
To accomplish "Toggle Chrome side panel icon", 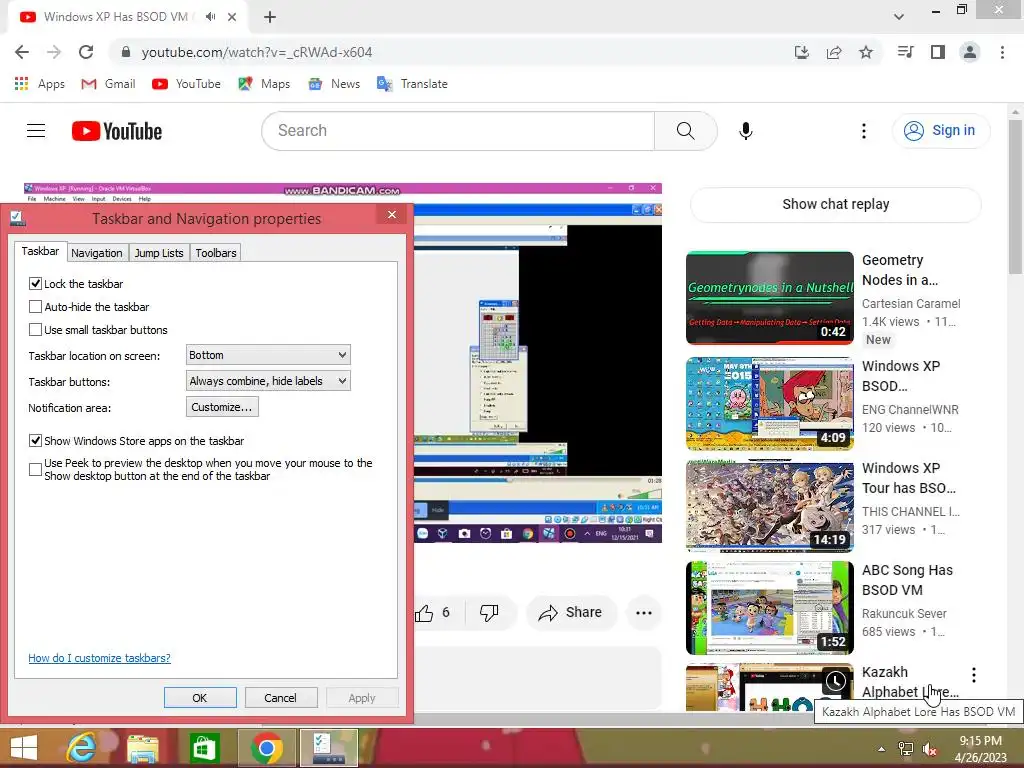I will click(938, 52).
